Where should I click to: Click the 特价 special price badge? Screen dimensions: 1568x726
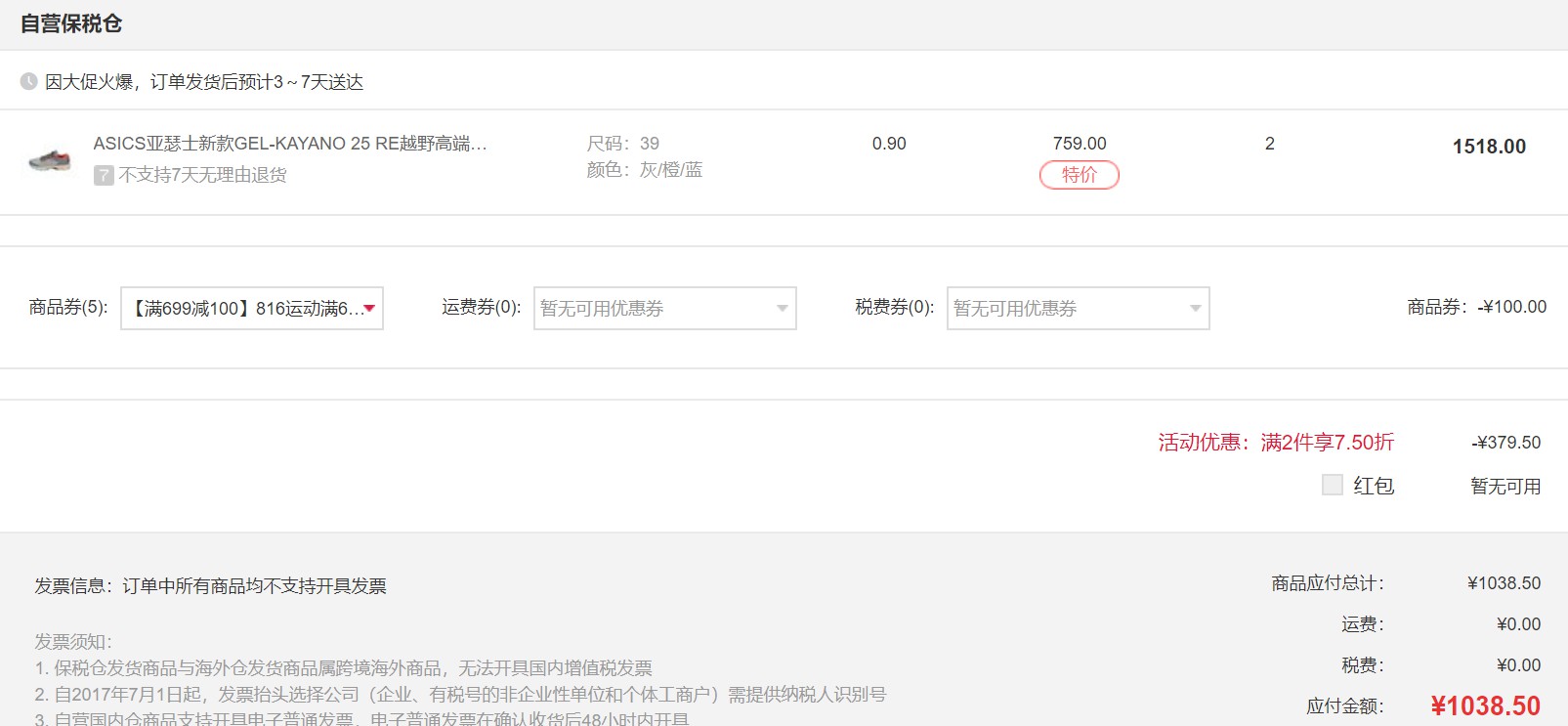1079,175
